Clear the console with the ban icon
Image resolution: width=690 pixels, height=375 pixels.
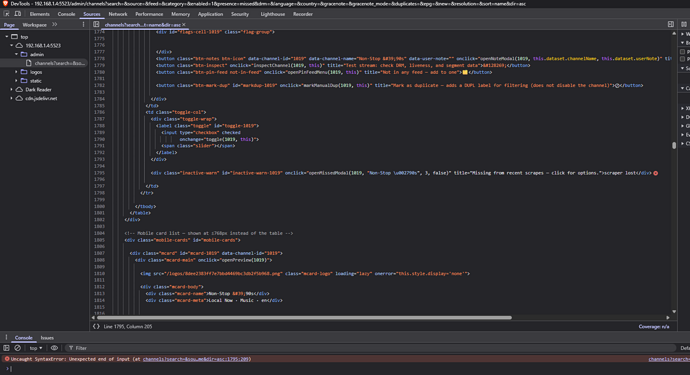[x=18, y=348]
